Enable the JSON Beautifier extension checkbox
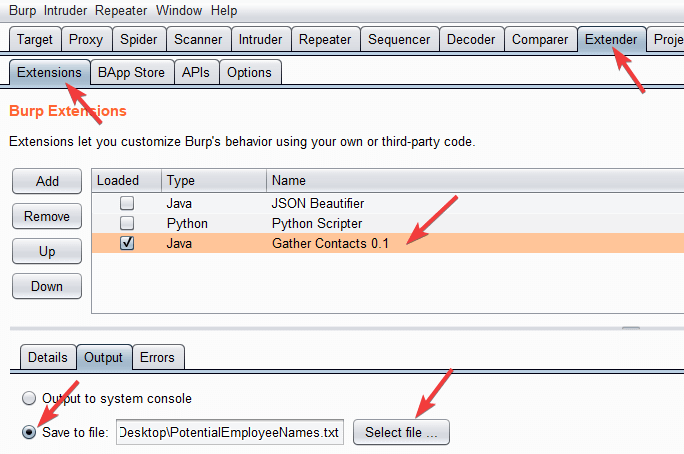Viewport: 684px width, 454px height. click(x=127, y=203)
